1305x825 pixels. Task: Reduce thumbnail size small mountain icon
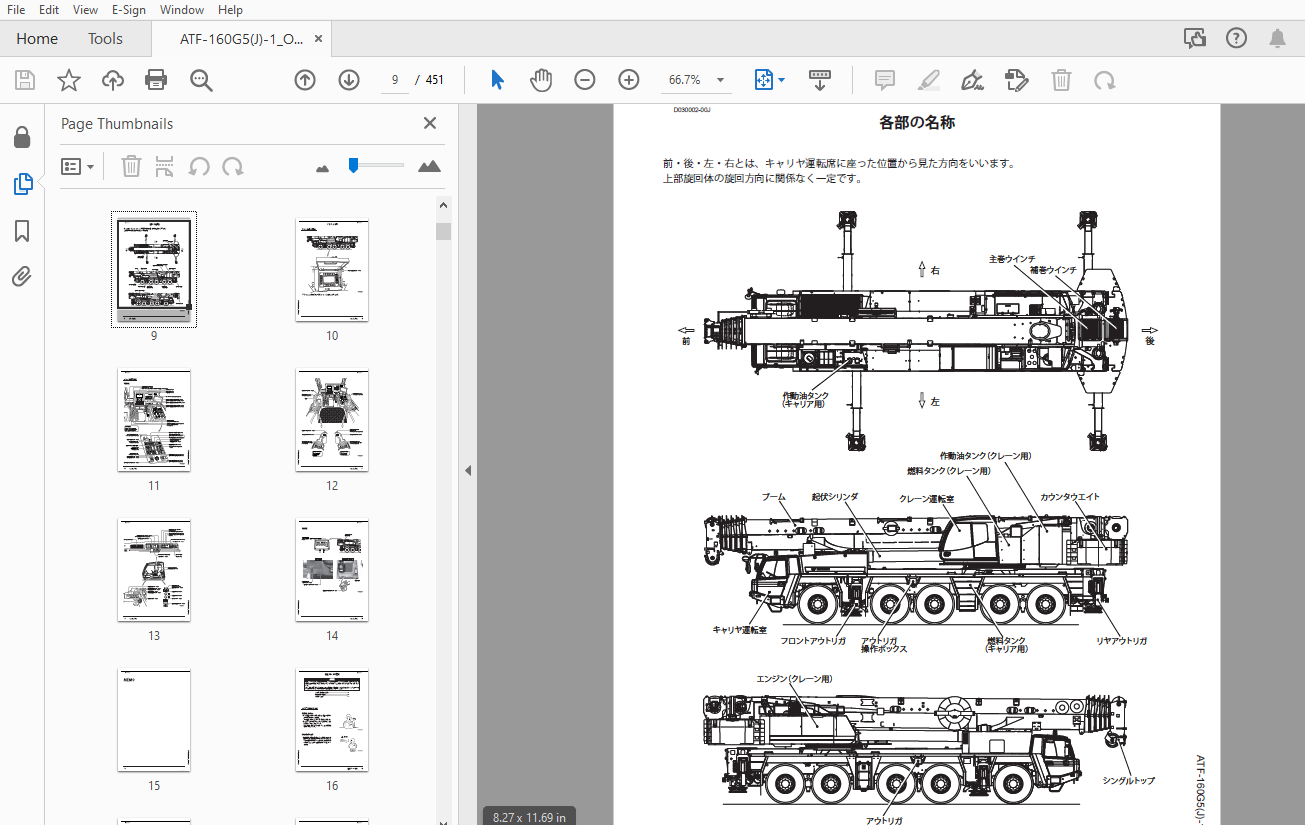click(322, 168)
